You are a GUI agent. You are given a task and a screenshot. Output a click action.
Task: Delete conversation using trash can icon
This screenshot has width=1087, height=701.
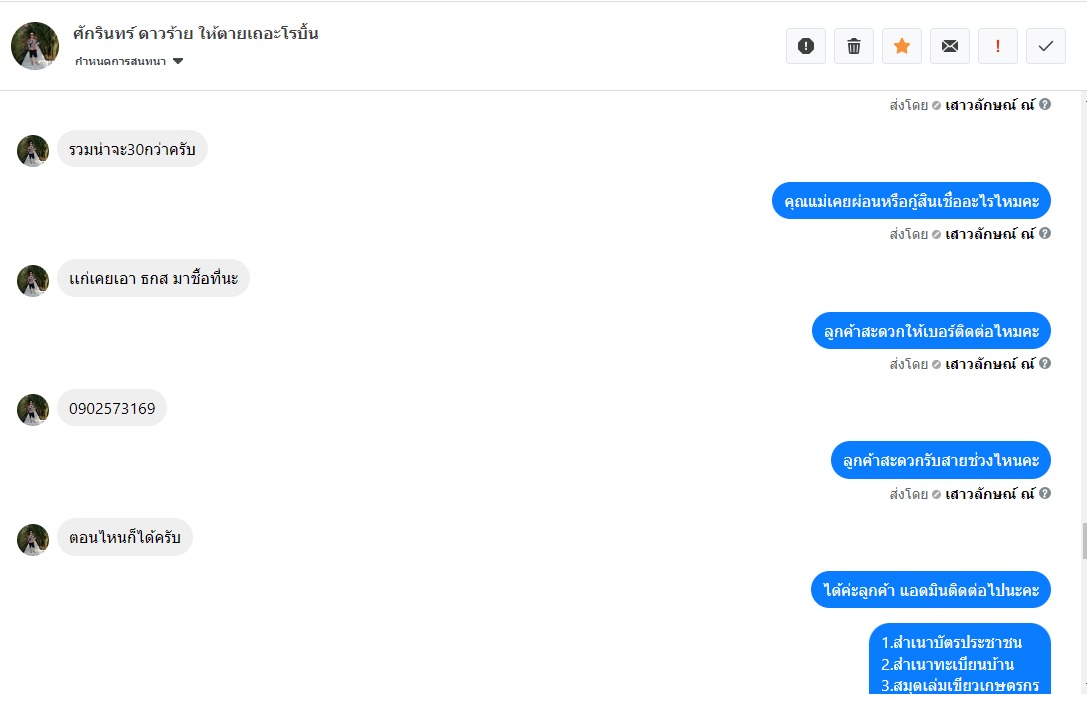click(x=853, y=46)
